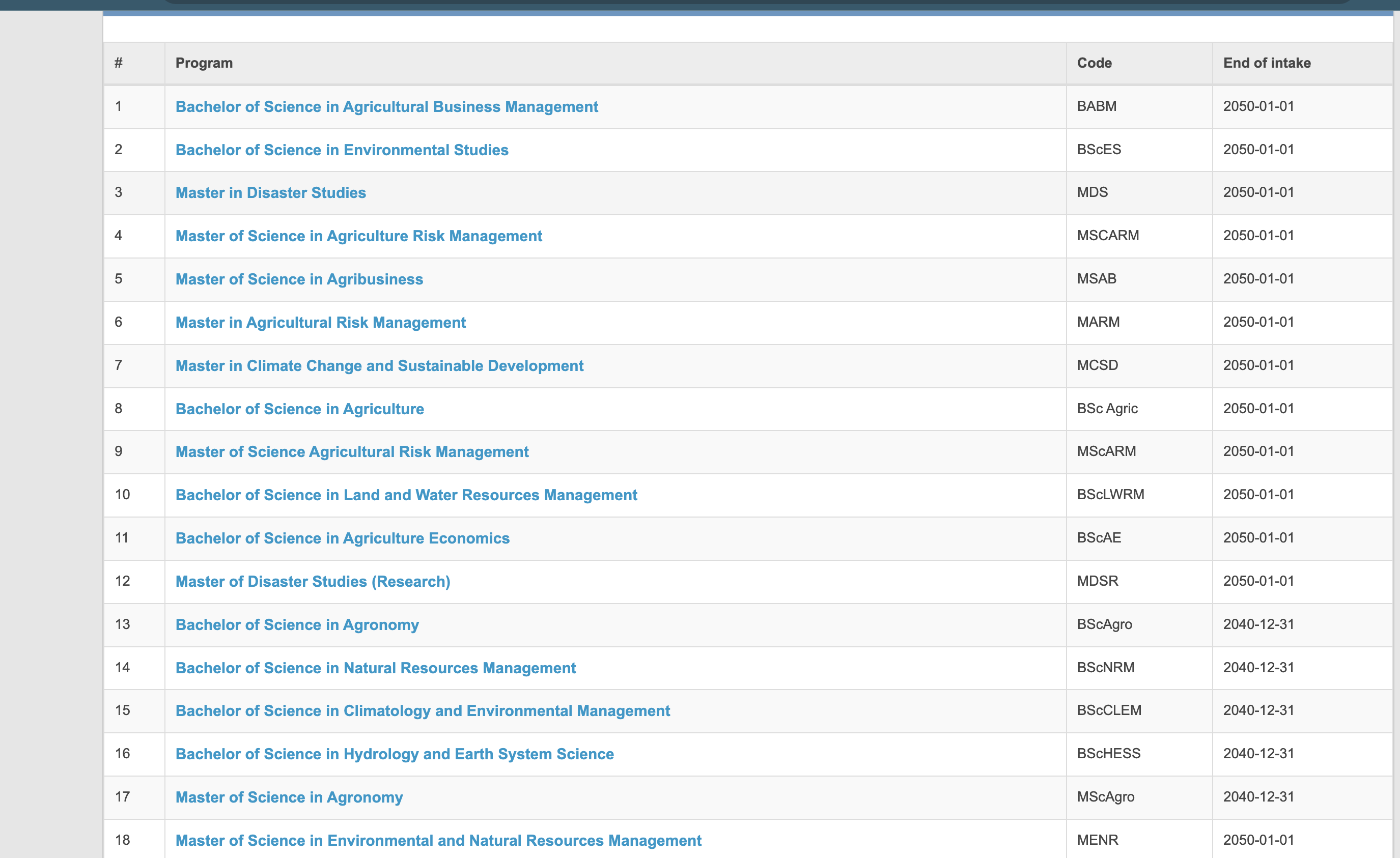Open Master in Environmental and Natural Resources Management
Screen dimensions: 1400x858
[x=438, y=840]
